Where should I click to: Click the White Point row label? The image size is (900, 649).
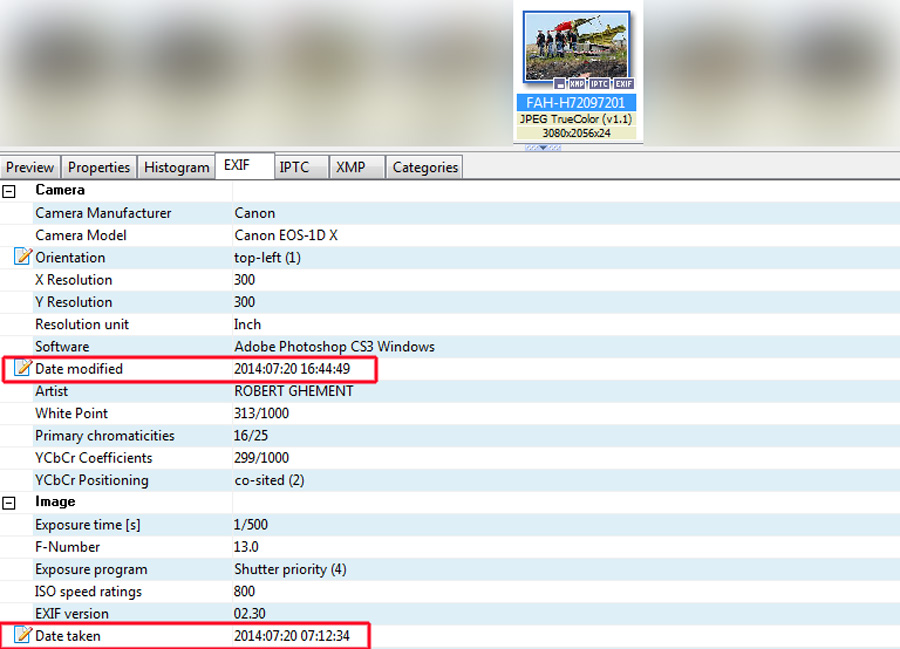pyautogui.click(x=71, y=414)
